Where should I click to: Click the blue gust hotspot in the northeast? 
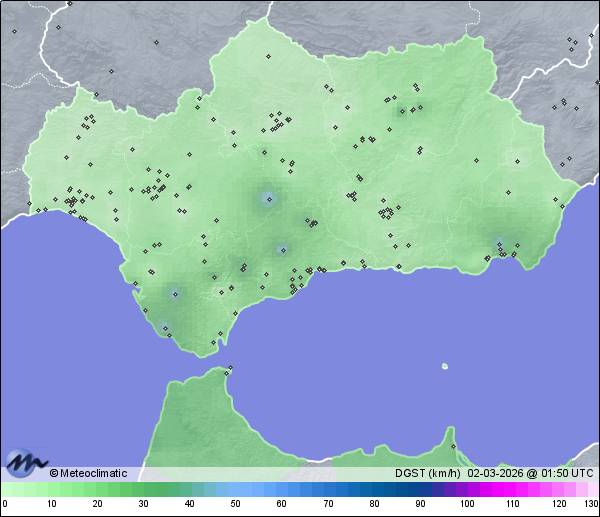(404, 110)
